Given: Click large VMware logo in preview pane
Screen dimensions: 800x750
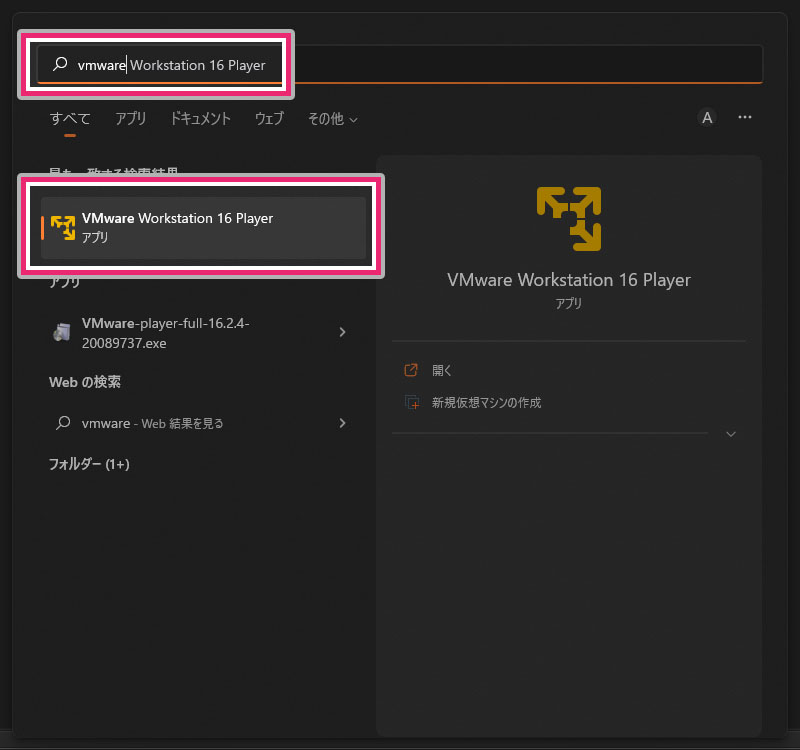Looking at the screenshot, I should [x=568, y=219].
